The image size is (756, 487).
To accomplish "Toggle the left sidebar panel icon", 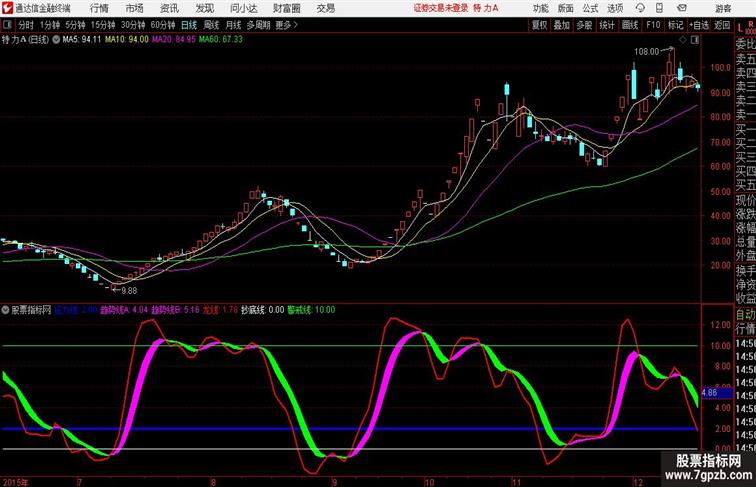I will [x=7, y=25].
